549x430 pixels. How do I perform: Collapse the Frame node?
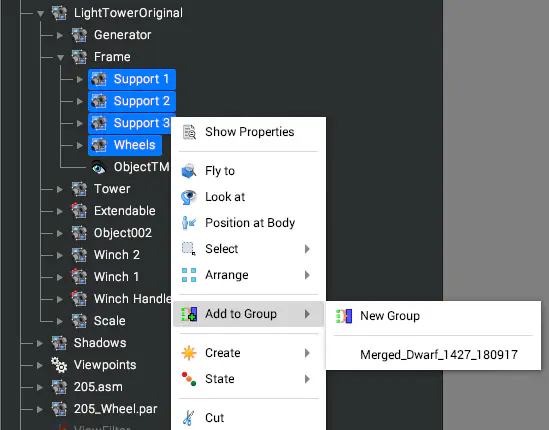click(60, 57)
